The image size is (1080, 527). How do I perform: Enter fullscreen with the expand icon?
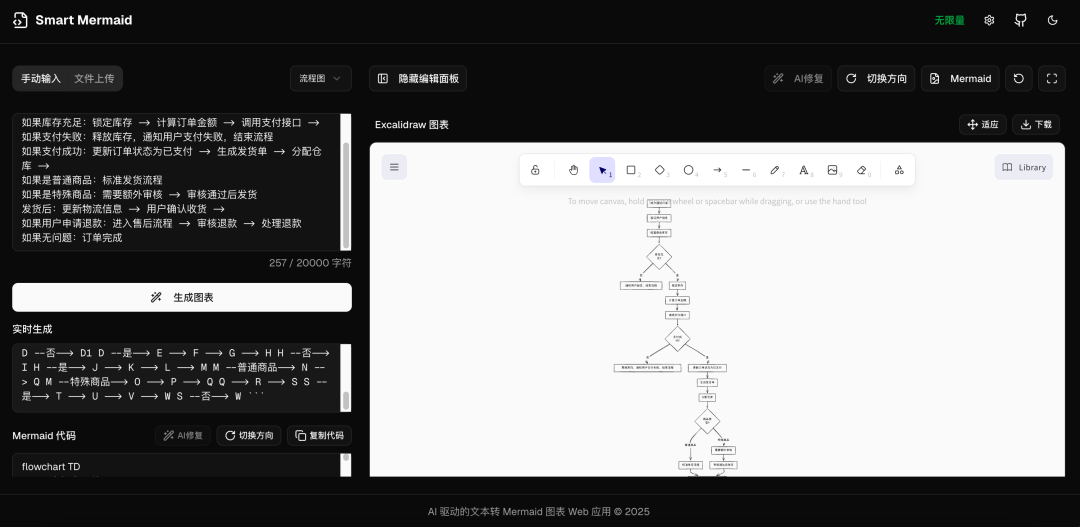tap(1052, 79)
